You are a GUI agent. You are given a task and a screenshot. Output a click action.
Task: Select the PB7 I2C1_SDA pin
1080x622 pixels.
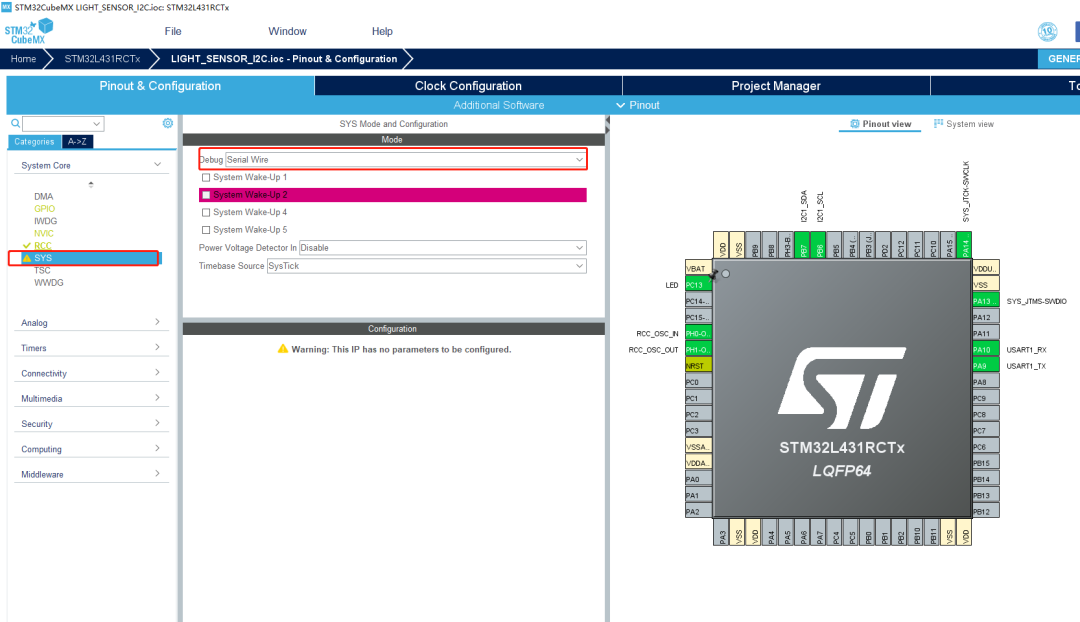802,245
